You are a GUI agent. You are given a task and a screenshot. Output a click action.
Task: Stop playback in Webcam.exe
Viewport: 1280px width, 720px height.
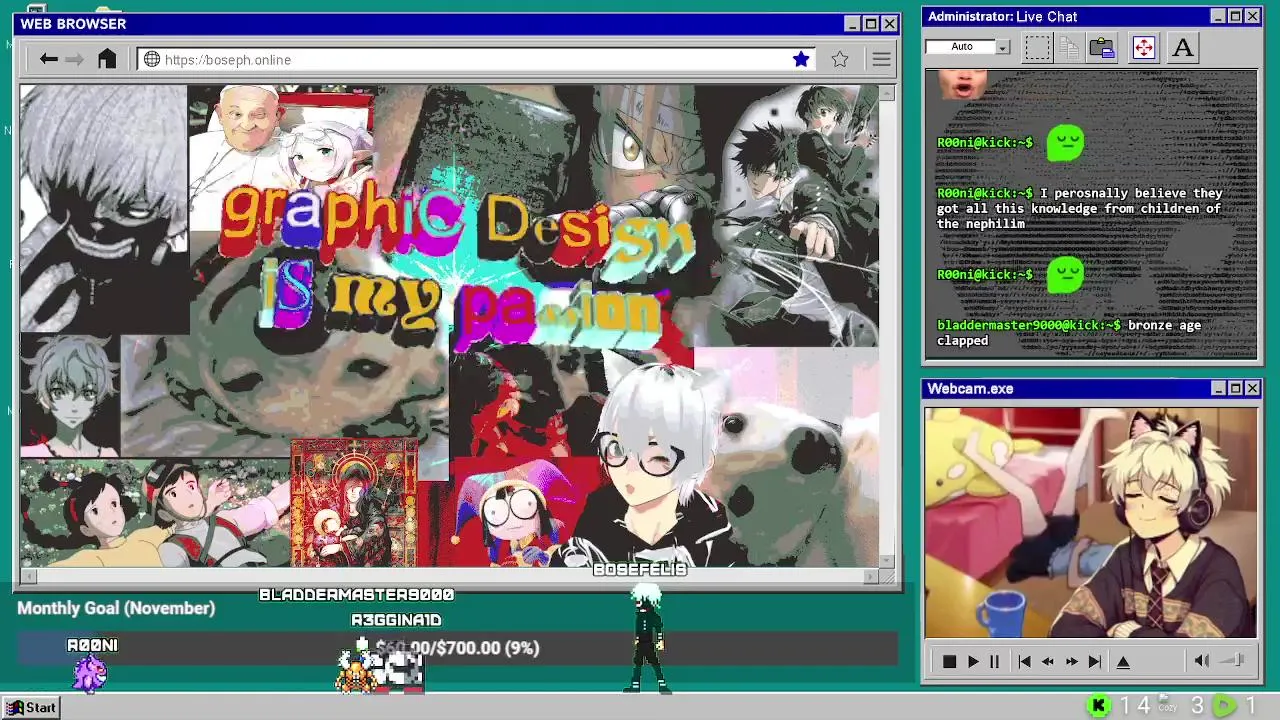pyautogui.click(x=949, y=662)
